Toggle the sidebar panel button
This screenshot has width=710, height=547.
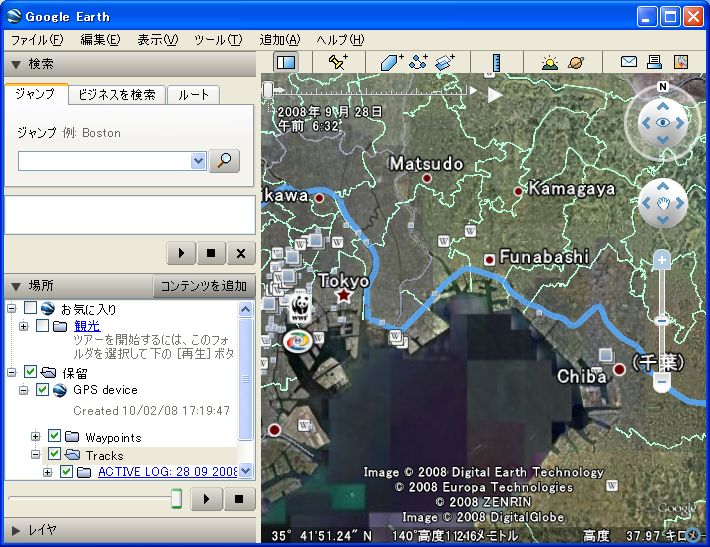[286, 62]
